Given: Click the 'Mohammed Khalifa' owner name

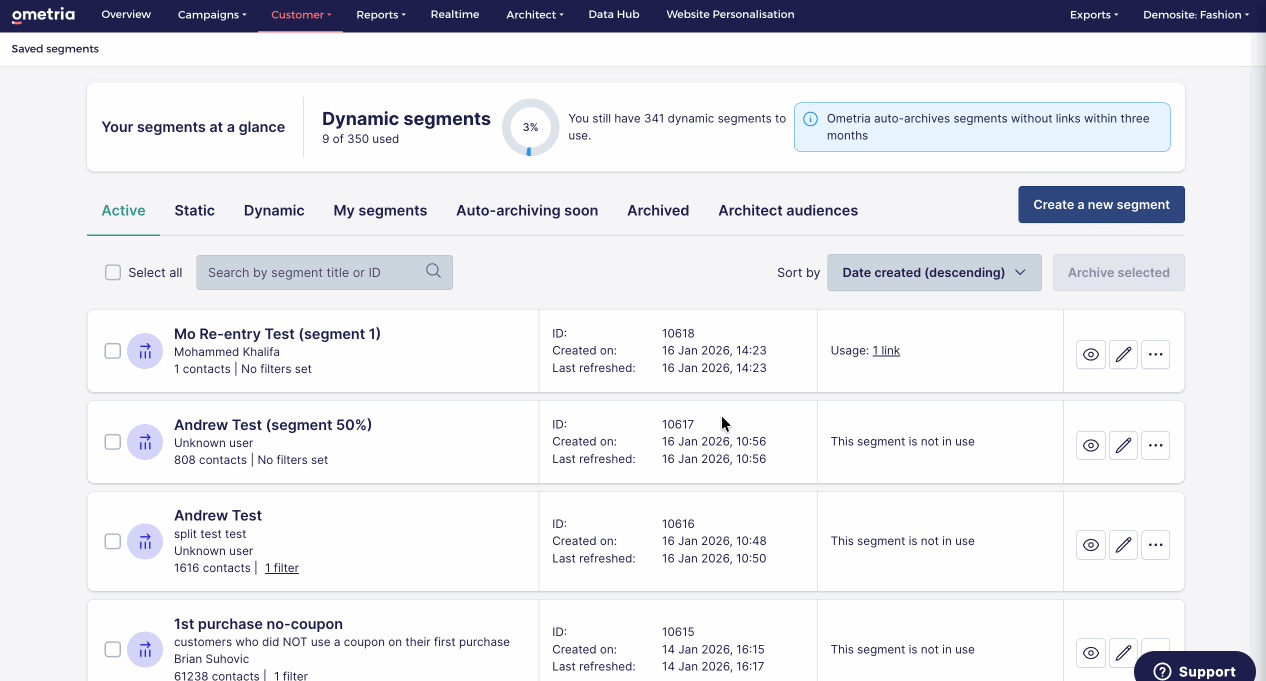Looking at the screenshot, I should pos(227,352).
